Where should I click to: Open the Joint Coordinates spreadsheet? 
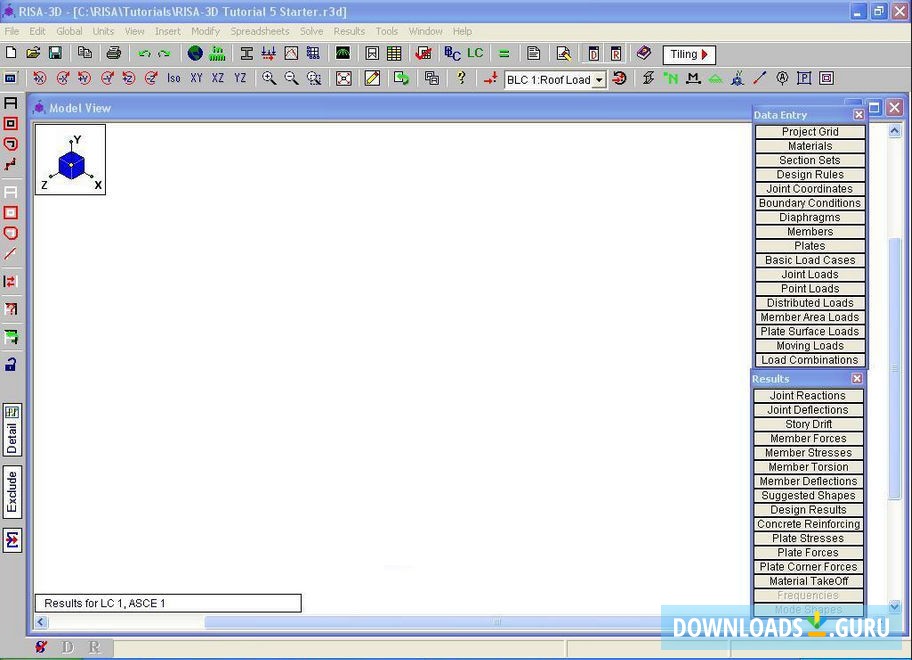(x=810, y=188)
